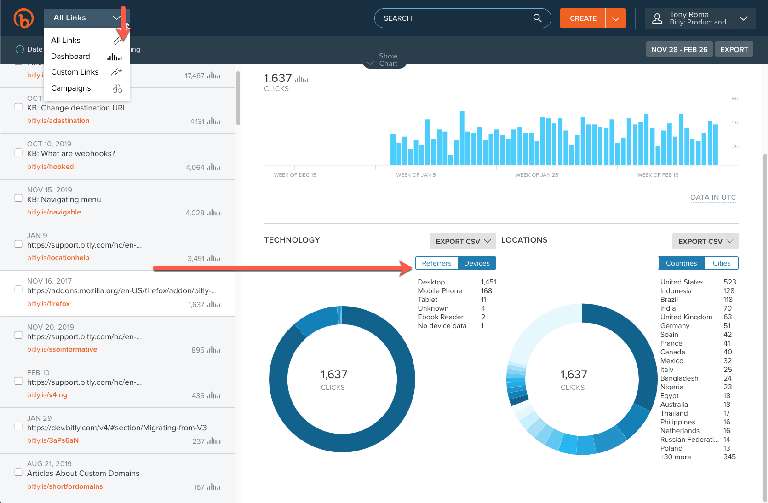The image size is (768, 503).
Task: Select the checkbox on the FEB 13 link row
Action: (18, 381)
